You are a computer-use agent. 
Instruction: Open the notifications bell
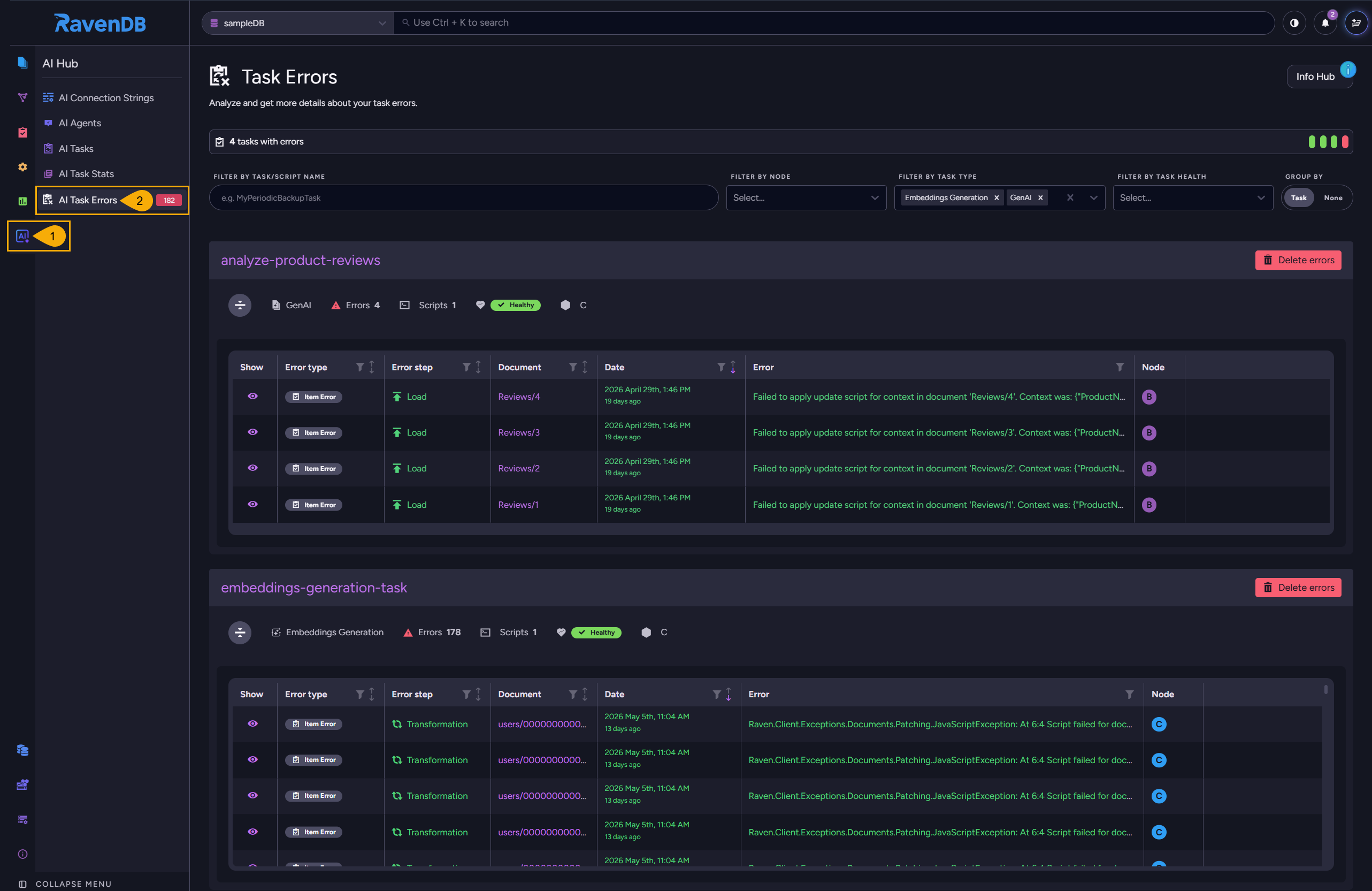[1325, 23]
